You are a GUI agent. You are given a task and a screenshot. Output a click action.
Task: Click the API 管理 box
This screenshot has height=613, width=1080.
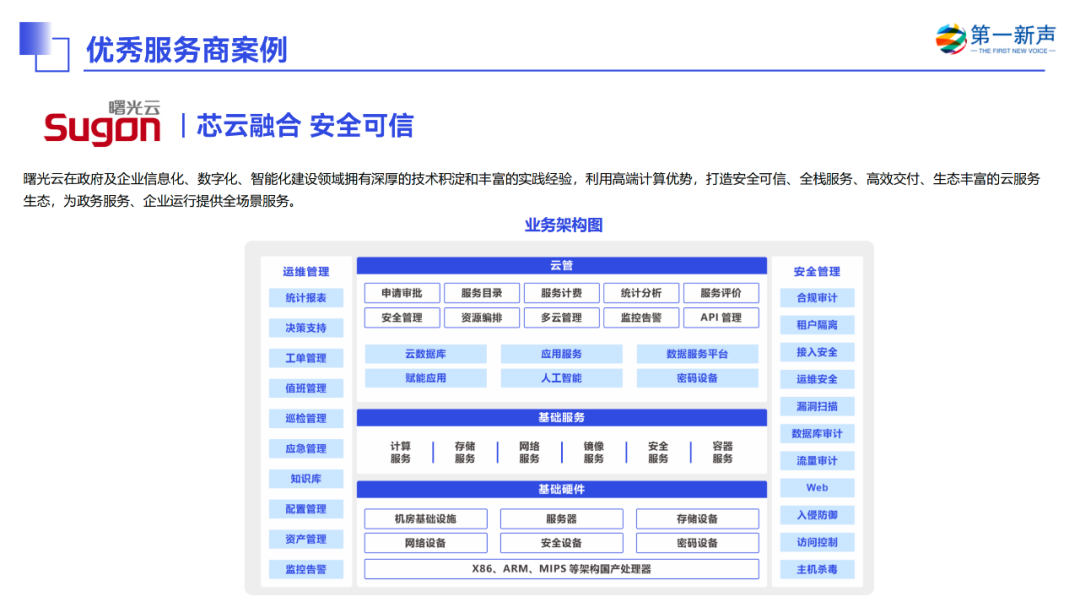click(x=720, y=318)
